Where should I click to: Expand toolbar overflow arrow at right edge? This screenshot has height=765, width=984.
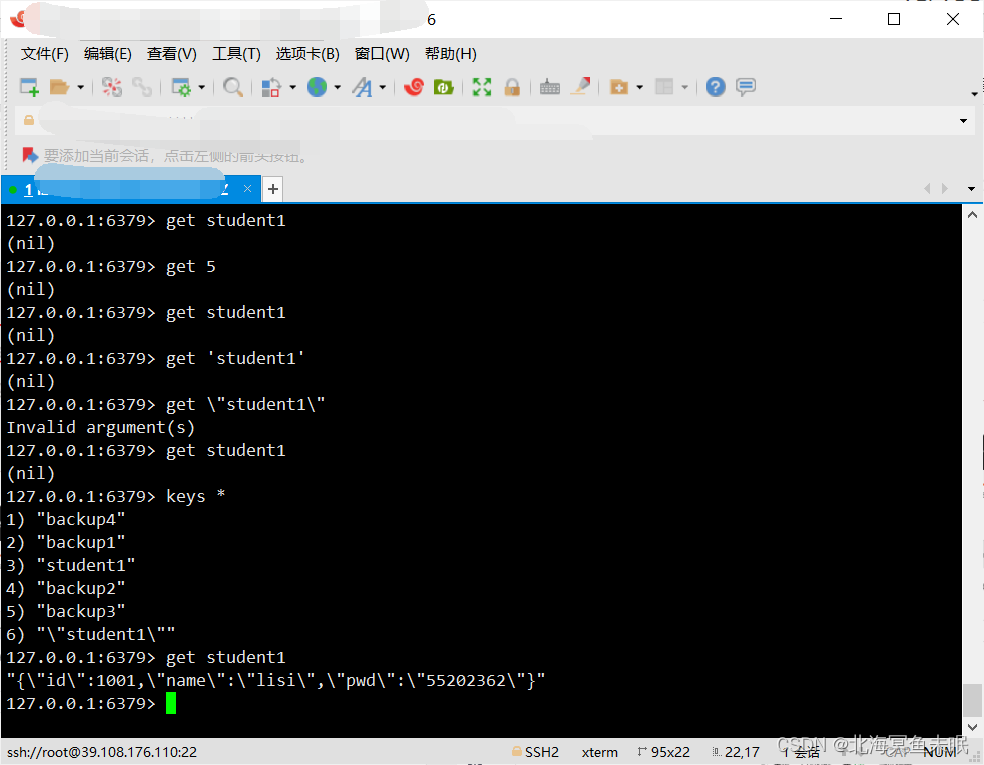tap(974, 94)
